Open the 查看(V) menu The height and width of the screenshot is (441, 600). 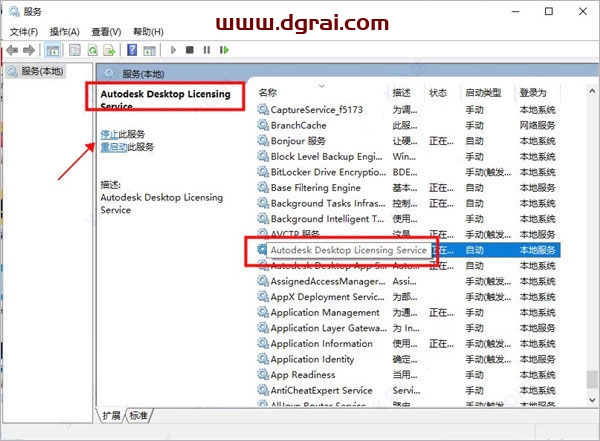pos(106,32)
